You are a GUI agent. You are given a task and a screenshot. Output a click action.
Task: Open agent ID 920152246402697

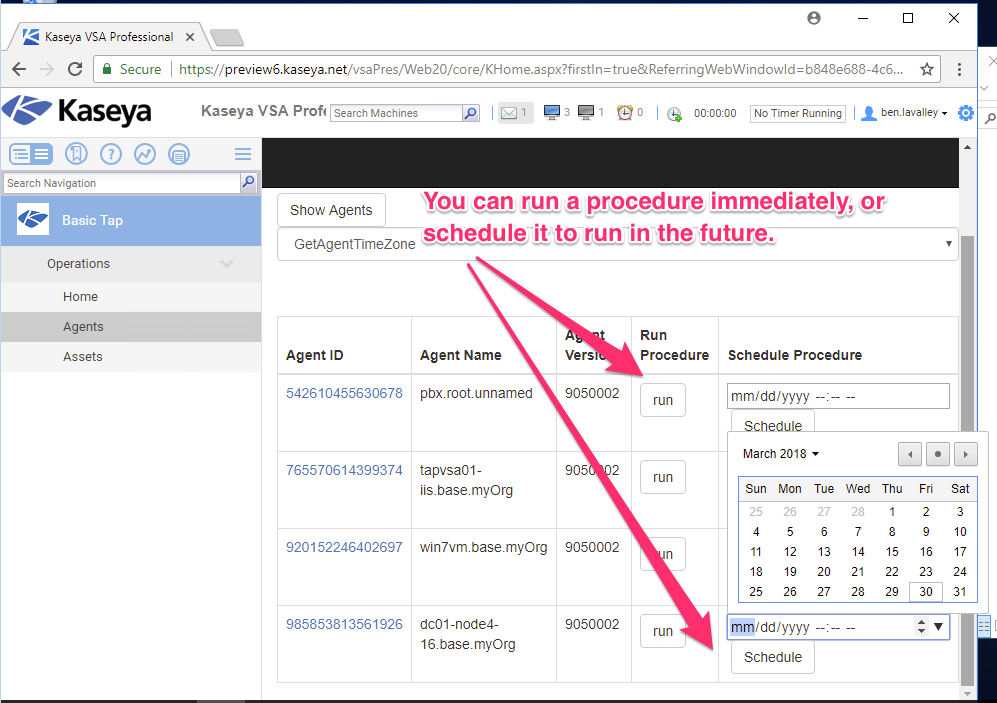click(x=344, y=547)
